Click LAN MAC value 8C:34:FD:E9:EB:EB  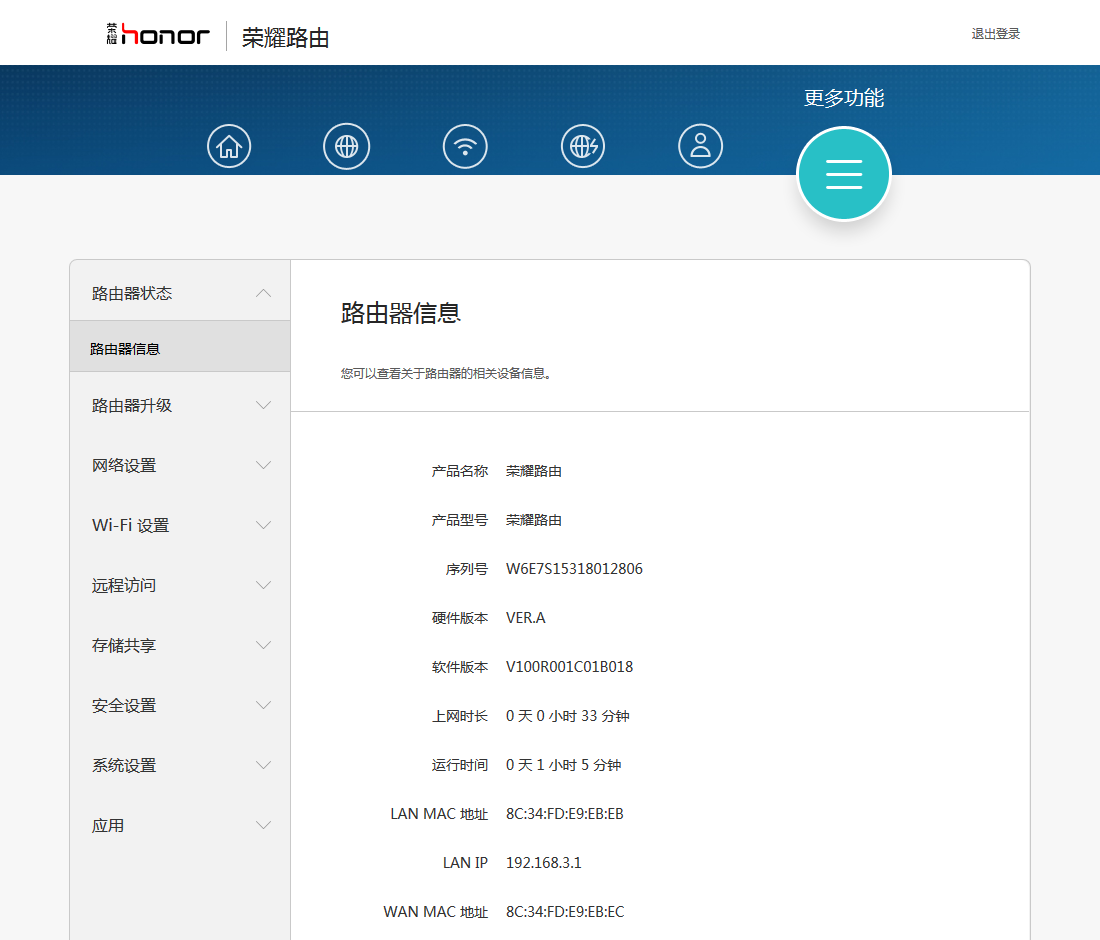(x=565, y=814)
